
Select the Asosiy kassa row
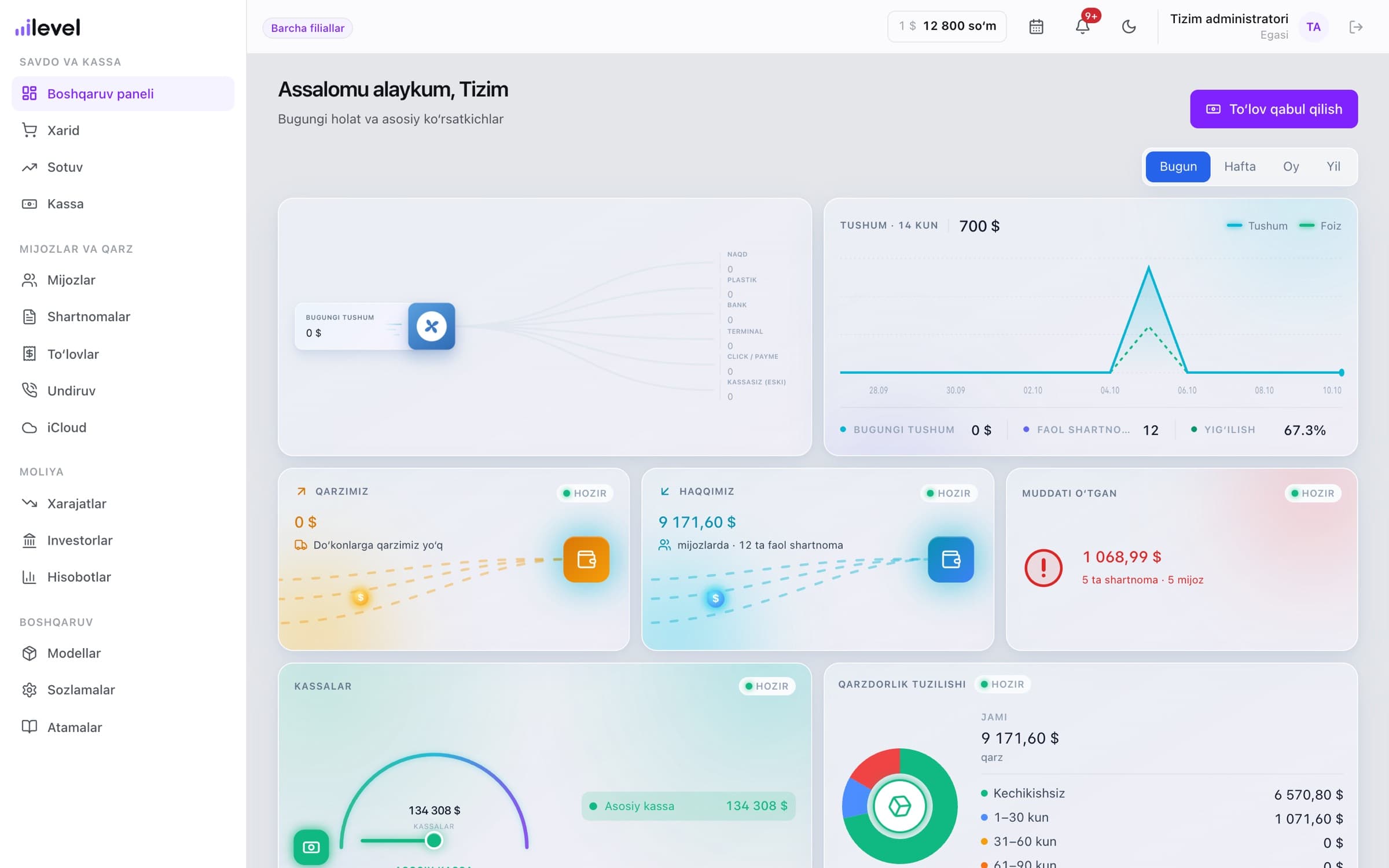click(688, 806)
